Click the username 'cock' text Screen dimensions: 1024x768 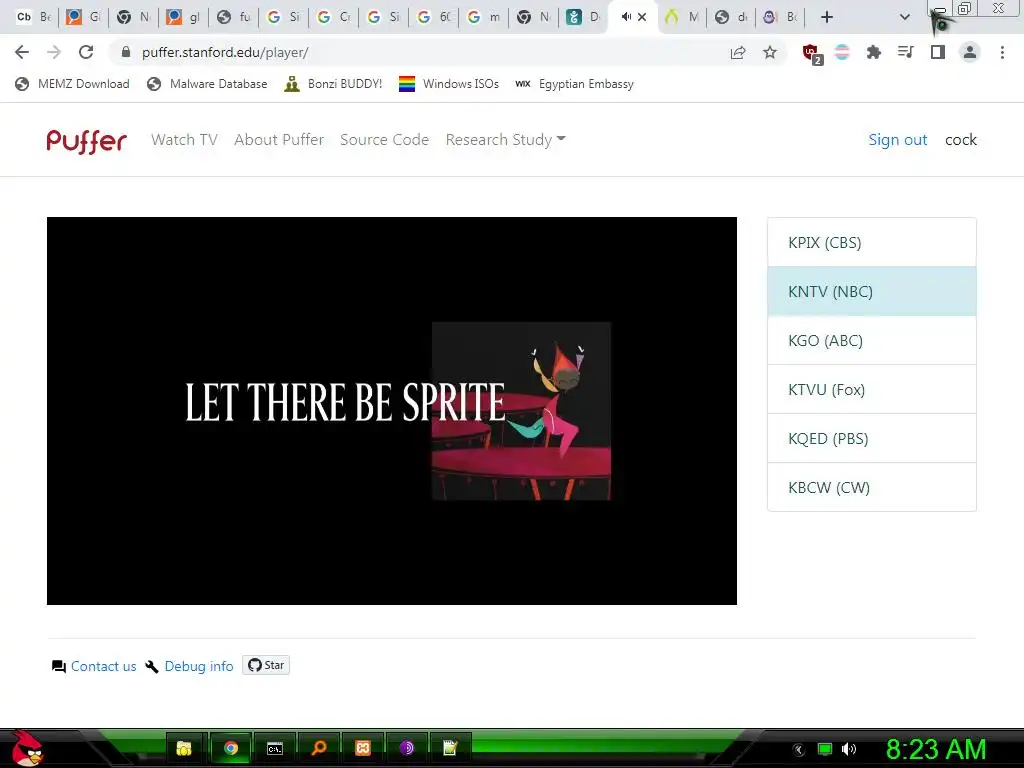(961, 140)
